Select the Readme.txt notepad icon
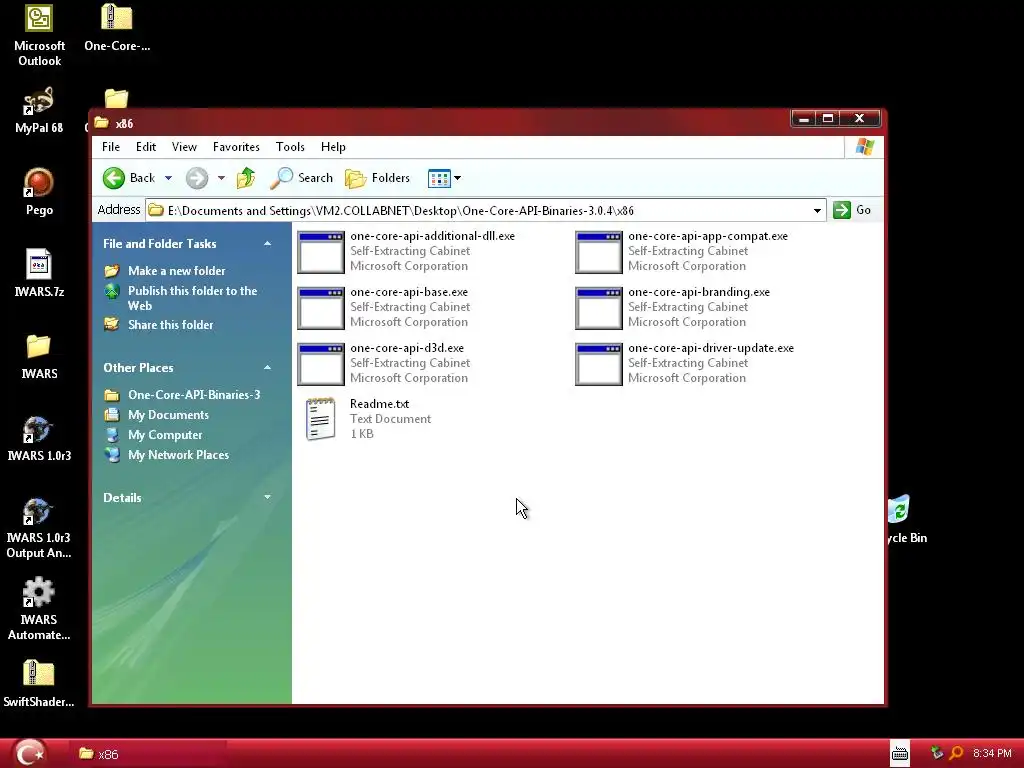The width and height of the screenshot is (1024, 768). [x=321, y=419]
